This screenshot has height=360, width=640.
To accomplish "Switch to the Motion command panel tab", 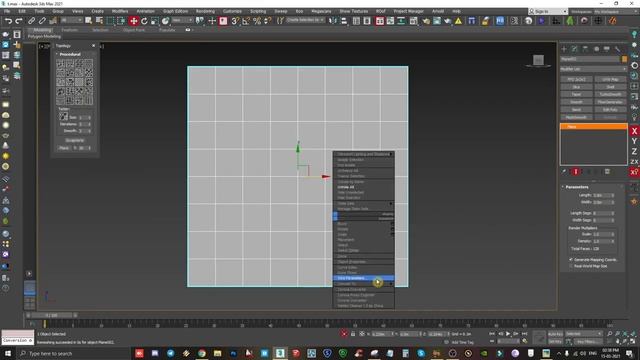I will (x=596, y=49).
